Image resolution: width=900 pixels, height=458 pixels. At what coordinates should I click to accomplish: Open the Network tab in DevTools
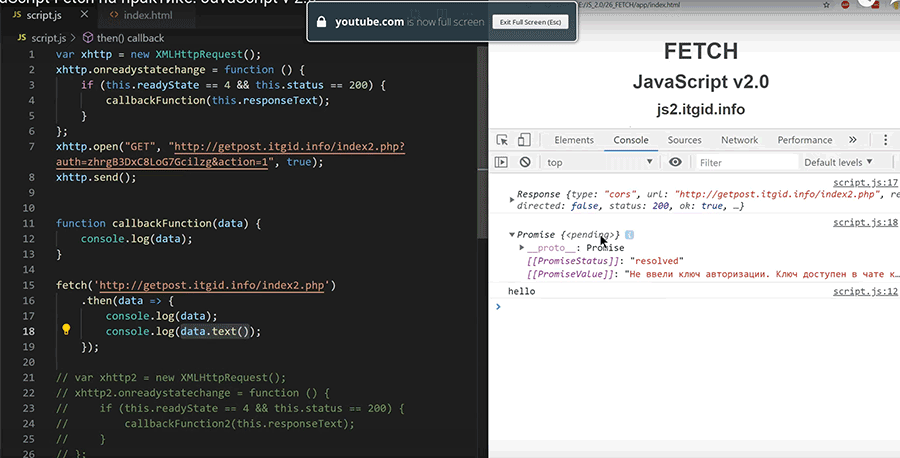pos(739,140)
